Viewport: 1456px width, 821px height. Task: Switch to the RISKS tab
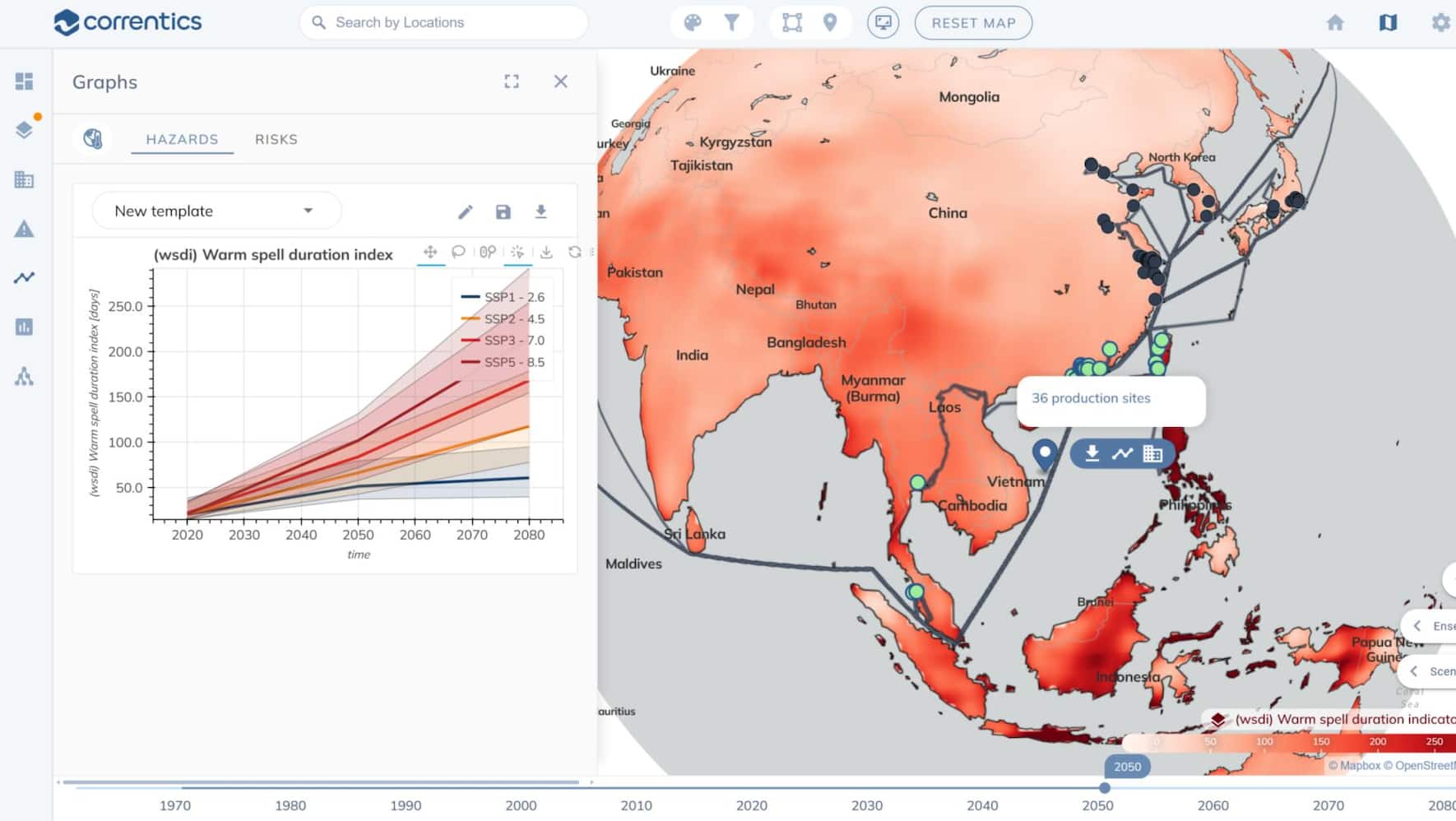[276, 140]
